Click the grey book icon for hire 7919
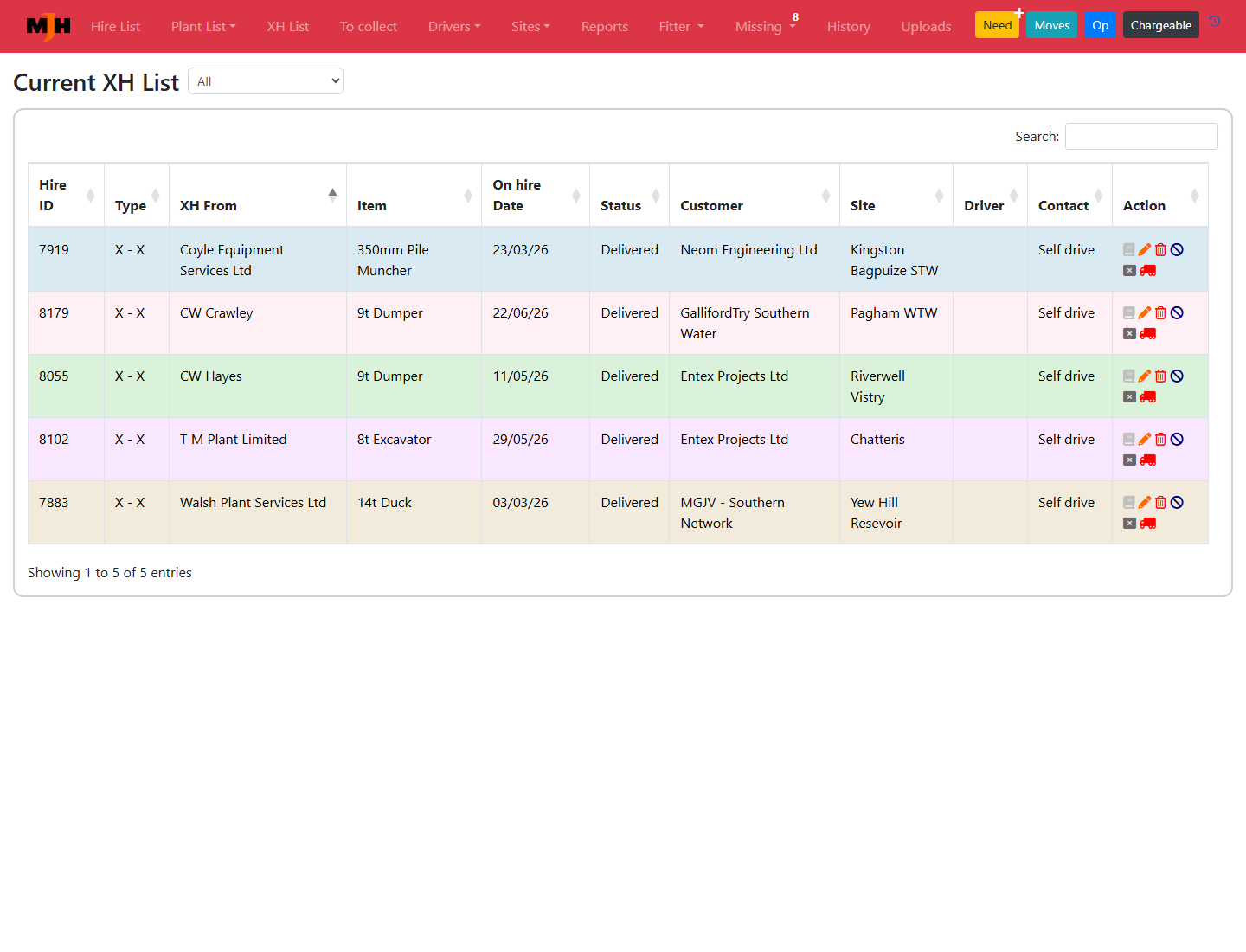Screen dimensions: 1246x952 (1129, 249)
